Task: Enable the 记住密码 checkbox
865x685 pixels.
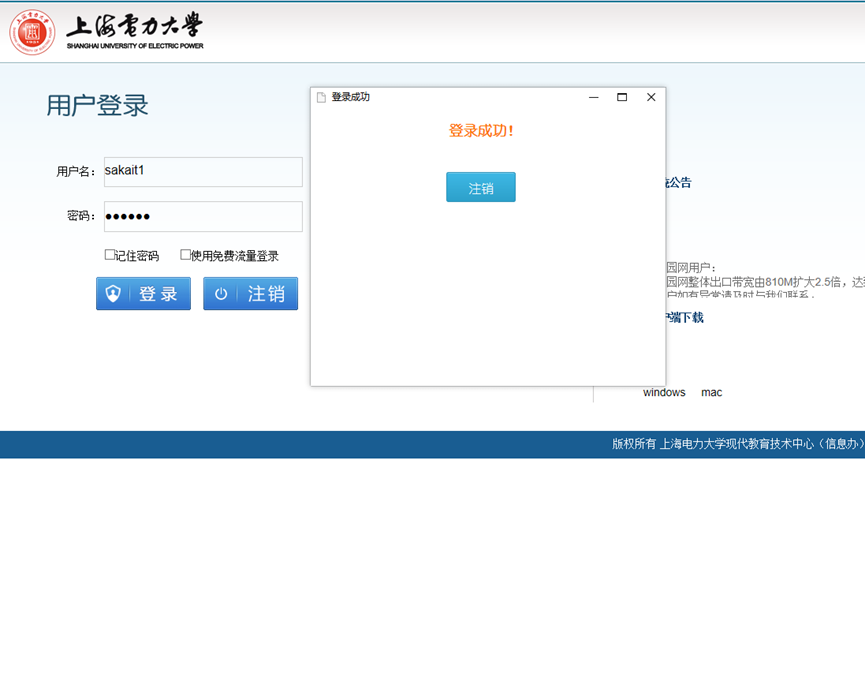Action: coord(110,255)
